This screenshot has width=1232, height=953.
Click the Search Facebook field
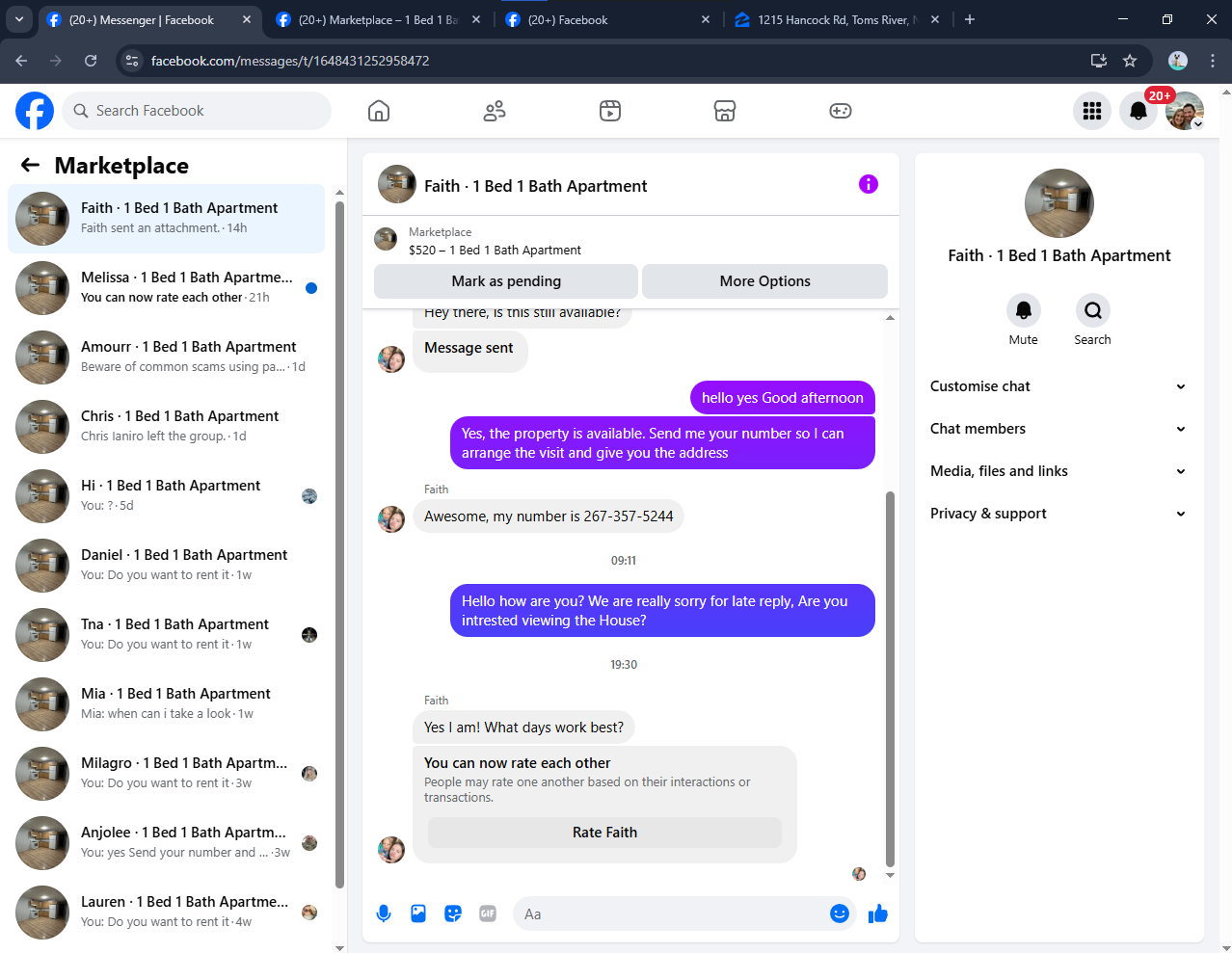click(197, 111)
